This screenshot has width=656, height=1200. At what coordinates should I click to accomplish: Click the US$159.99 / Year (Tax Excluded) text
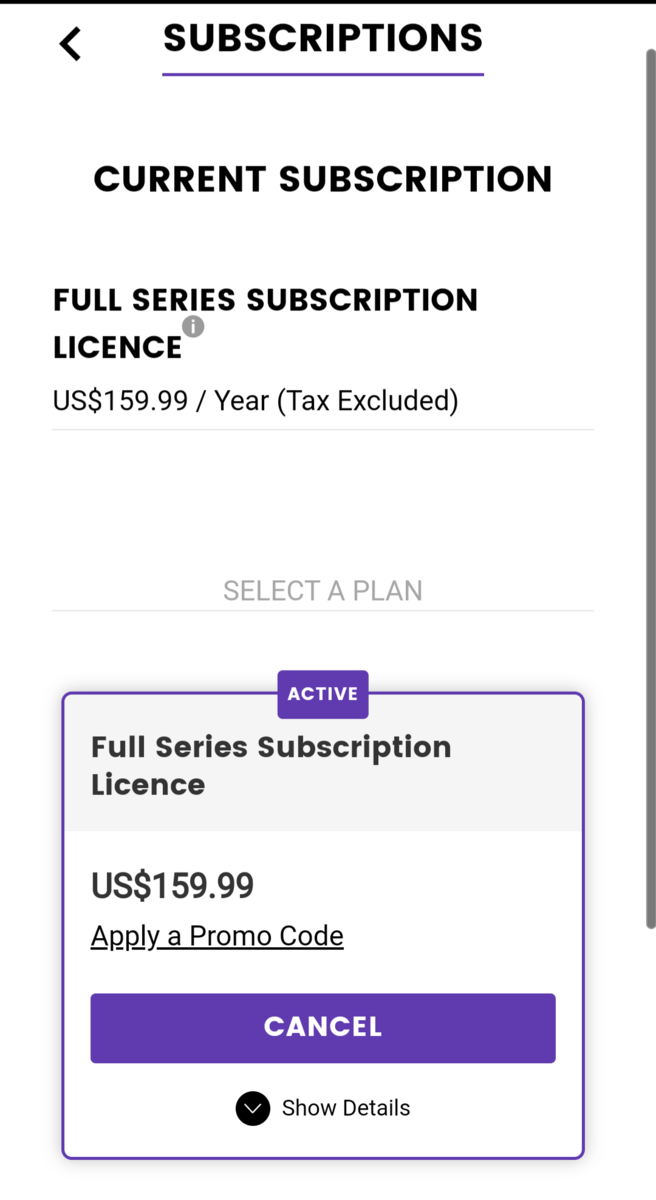[255, 401]
